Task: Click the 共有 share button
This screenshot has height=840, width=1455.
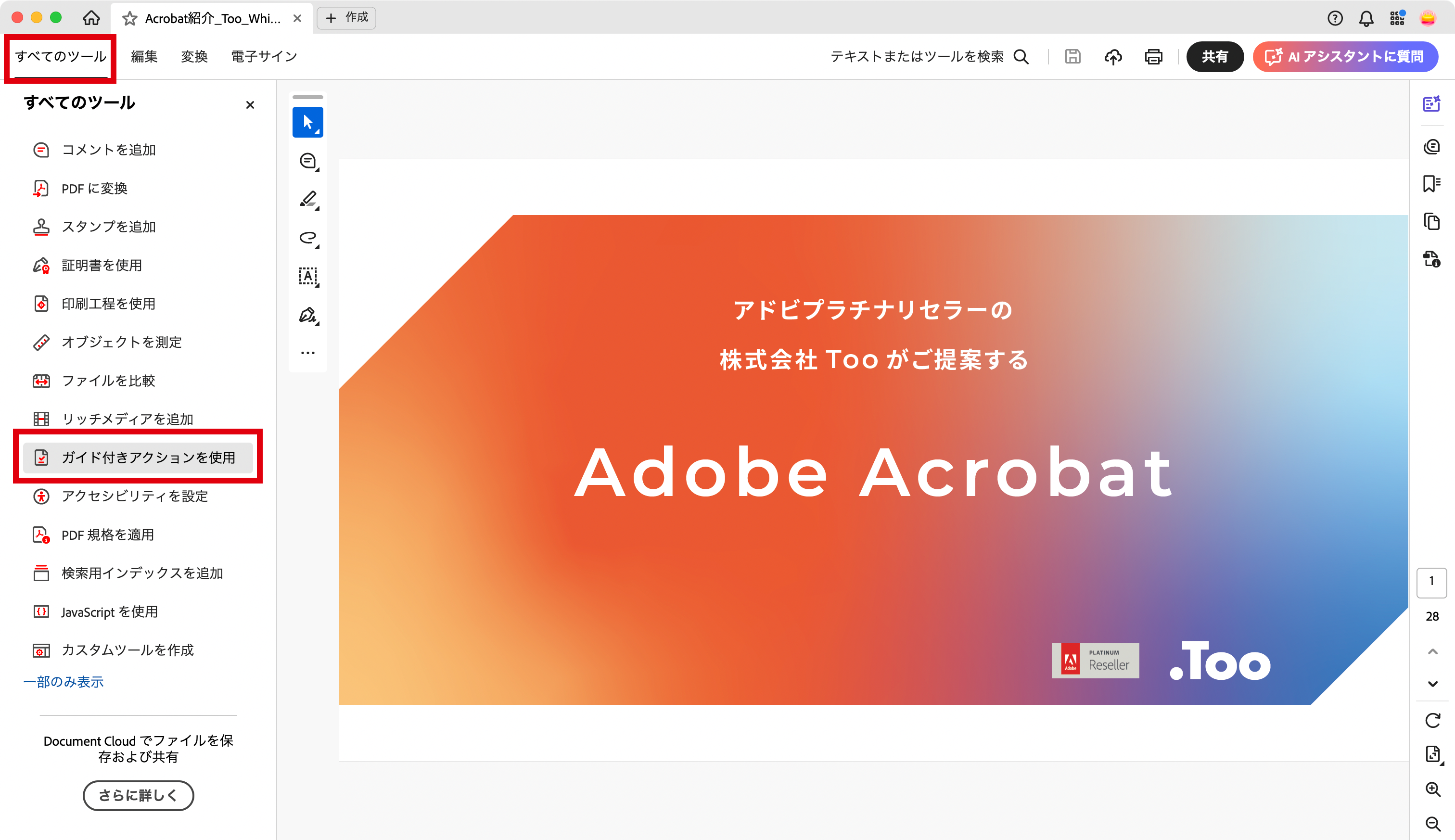Action: click(x=1214, y=57)
